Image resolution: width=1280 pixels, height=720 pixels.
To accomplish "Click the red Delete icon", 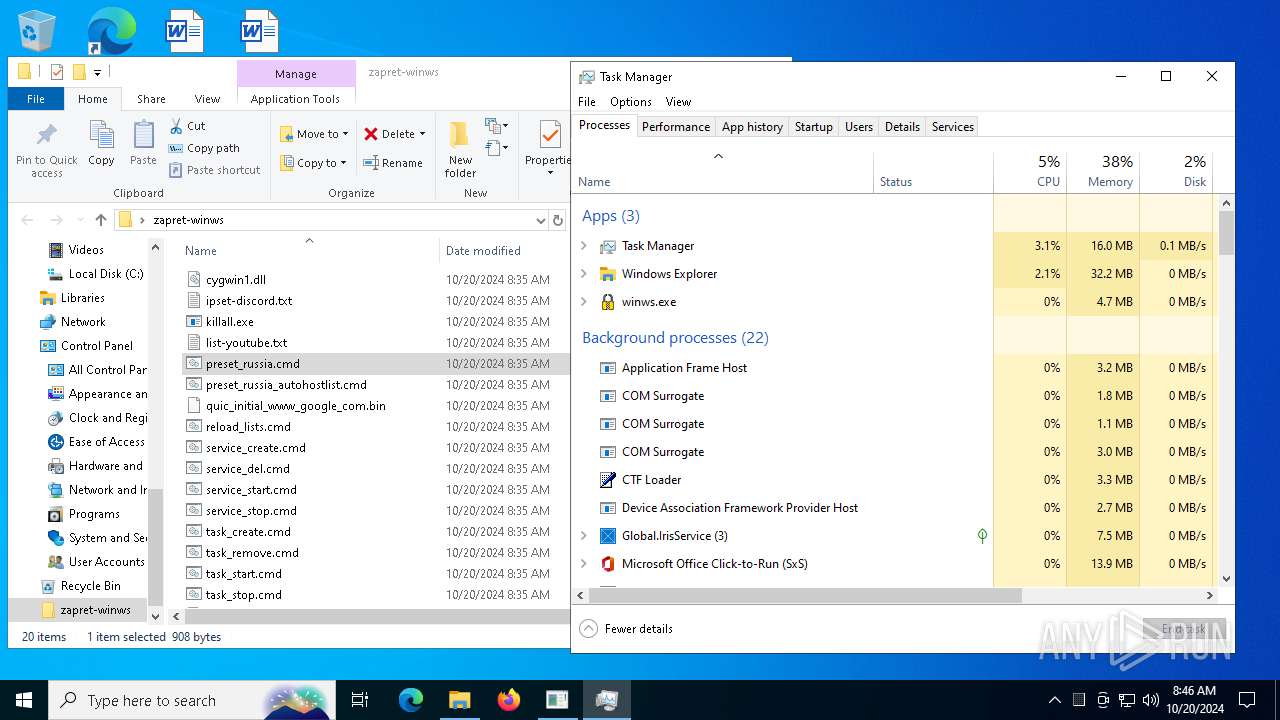I will point(371,134).
